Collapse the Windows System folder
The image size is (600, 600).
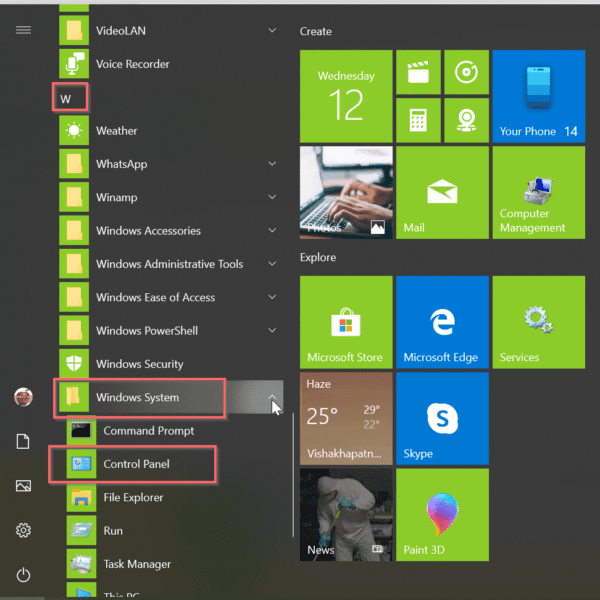[273, 398]
